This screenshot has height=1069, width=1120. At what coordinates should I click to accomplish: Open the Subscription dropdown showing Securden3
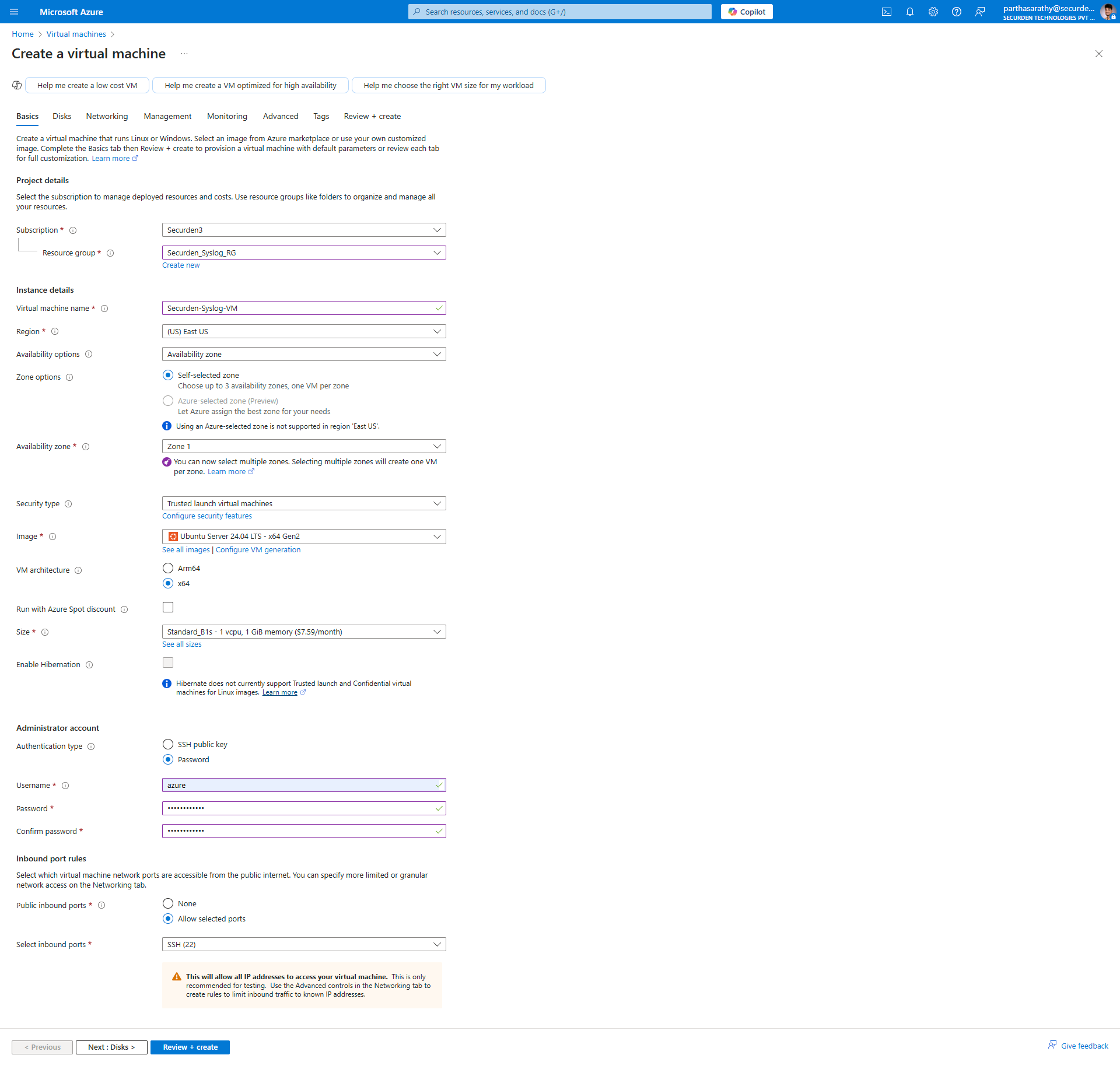tap(304, 230)
